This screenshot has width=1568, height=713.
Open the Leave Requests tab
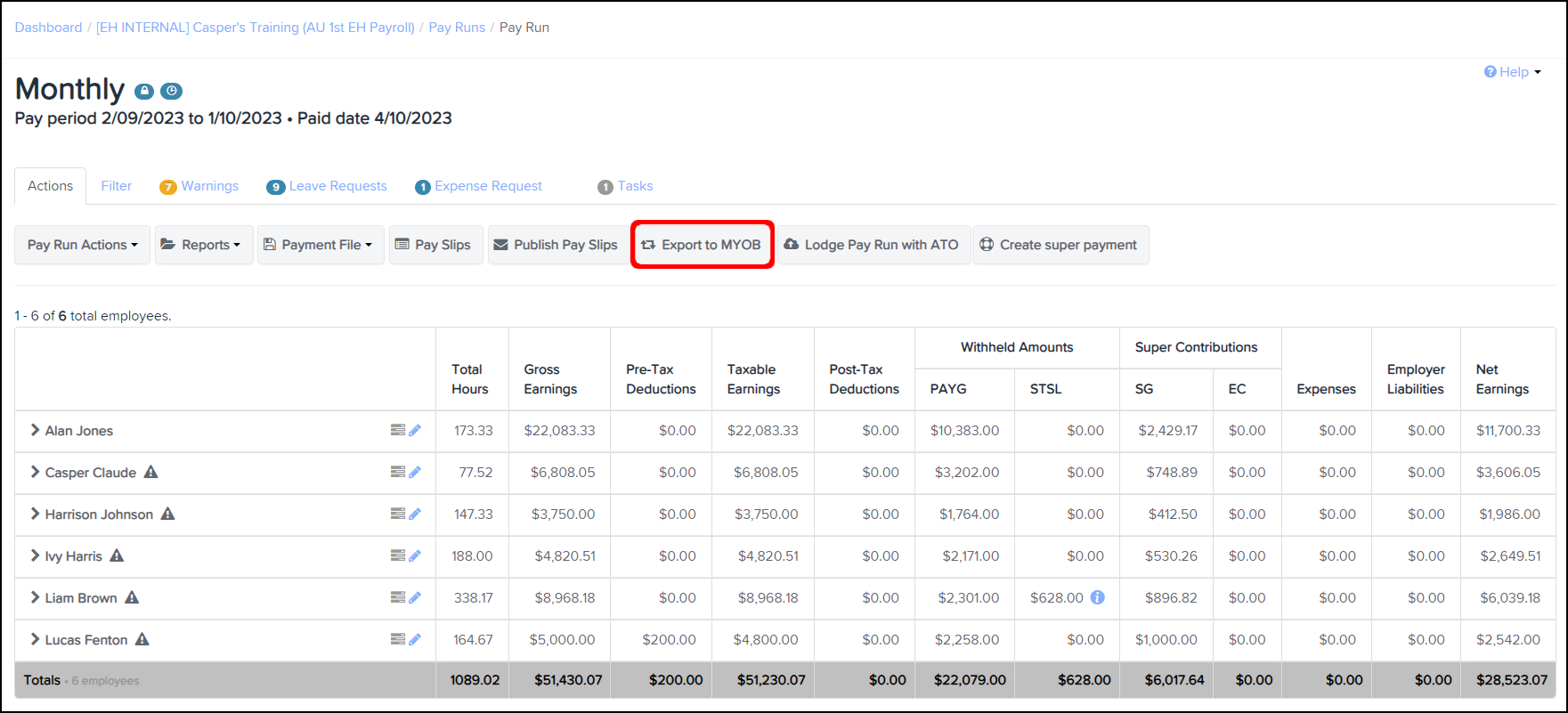coord(327,186)
